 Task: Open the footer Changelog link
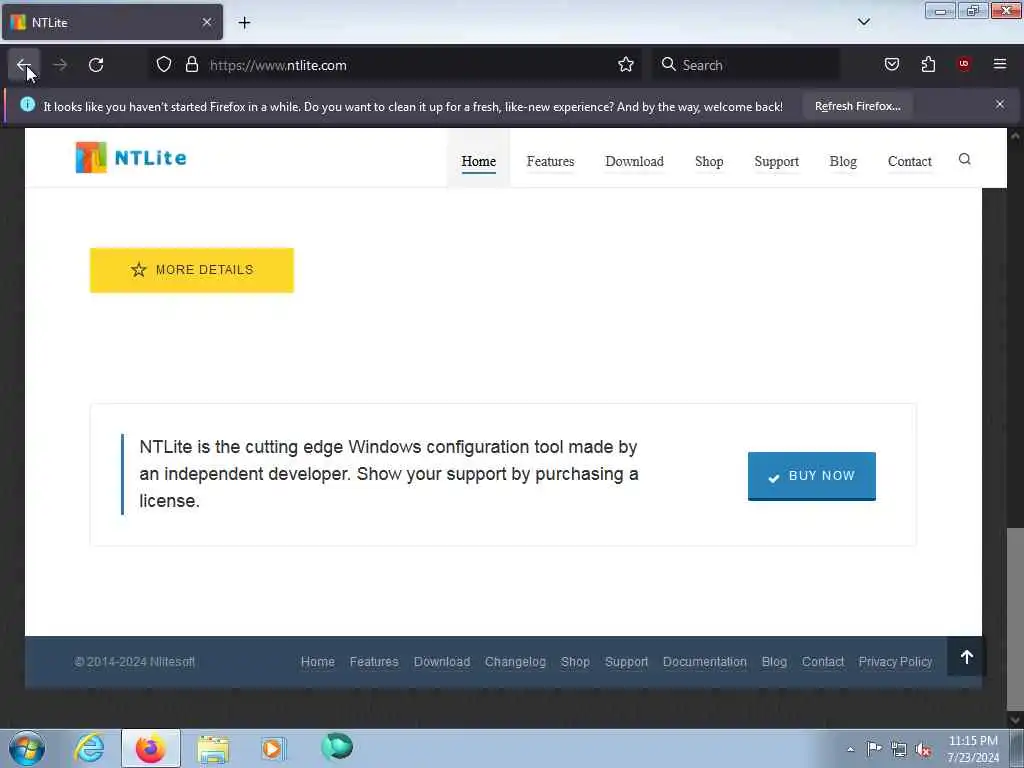coord(515,662)
